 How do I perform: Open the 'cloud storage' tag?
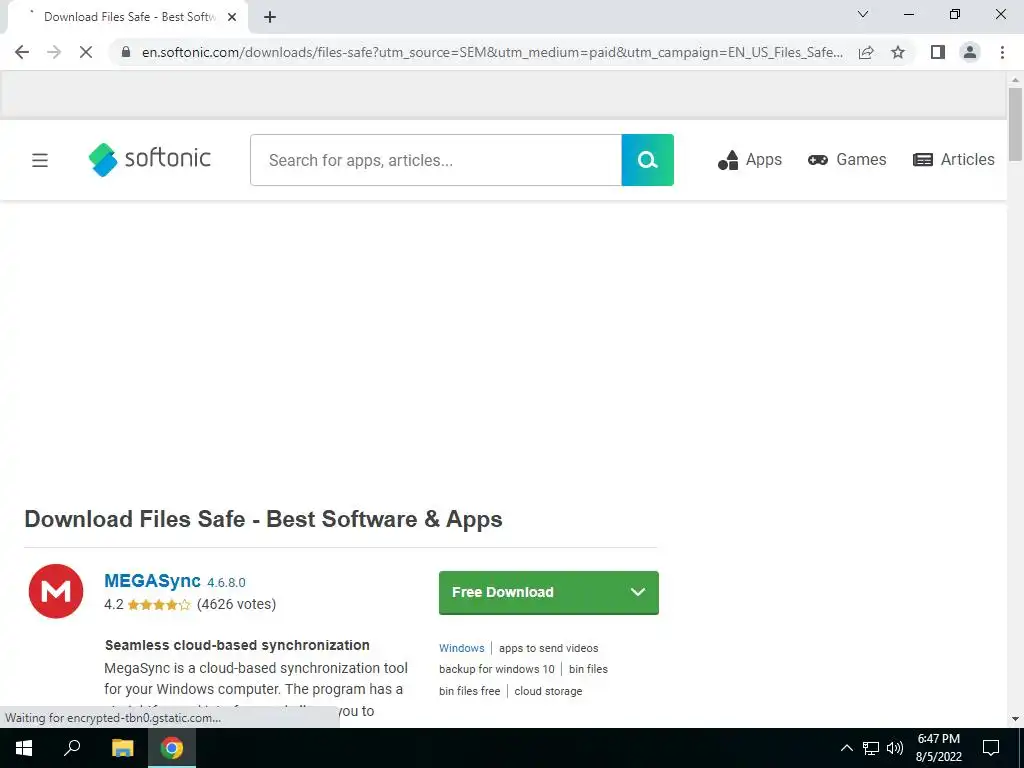[x=548, y=691]
